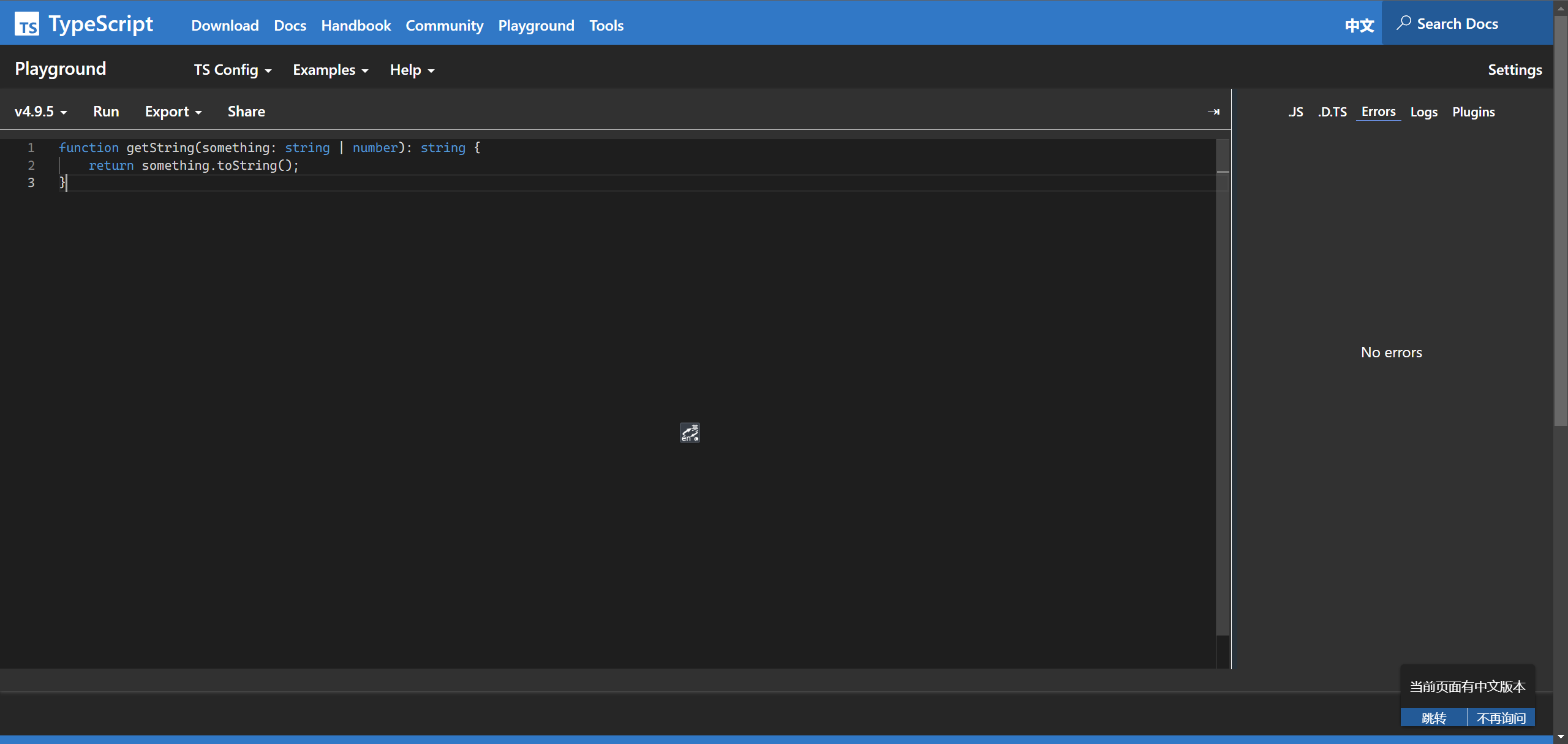Switch language with the 中文 icon
The width and height of the screenshot is (1568, 744).
[x=1359, y=25]
